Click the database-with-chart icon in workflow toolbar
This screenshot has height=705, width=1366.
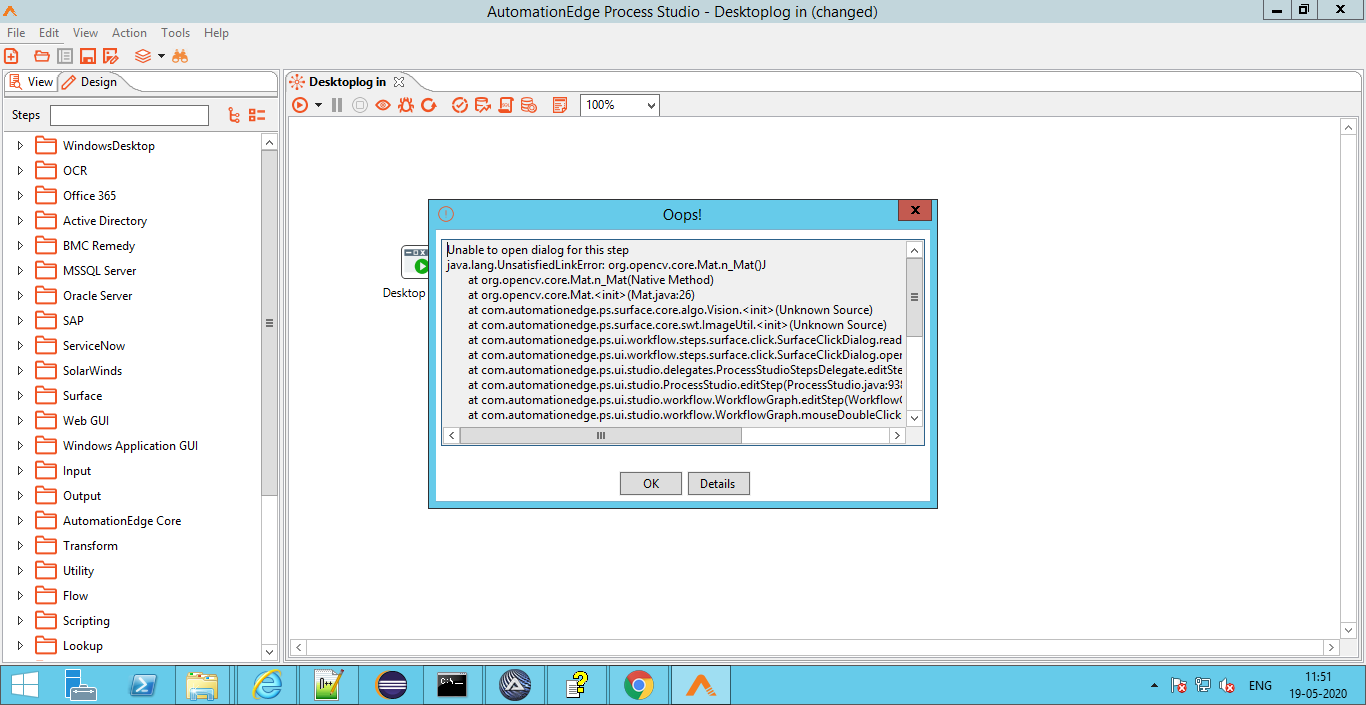pyautogui.click(x=483, y=105)
